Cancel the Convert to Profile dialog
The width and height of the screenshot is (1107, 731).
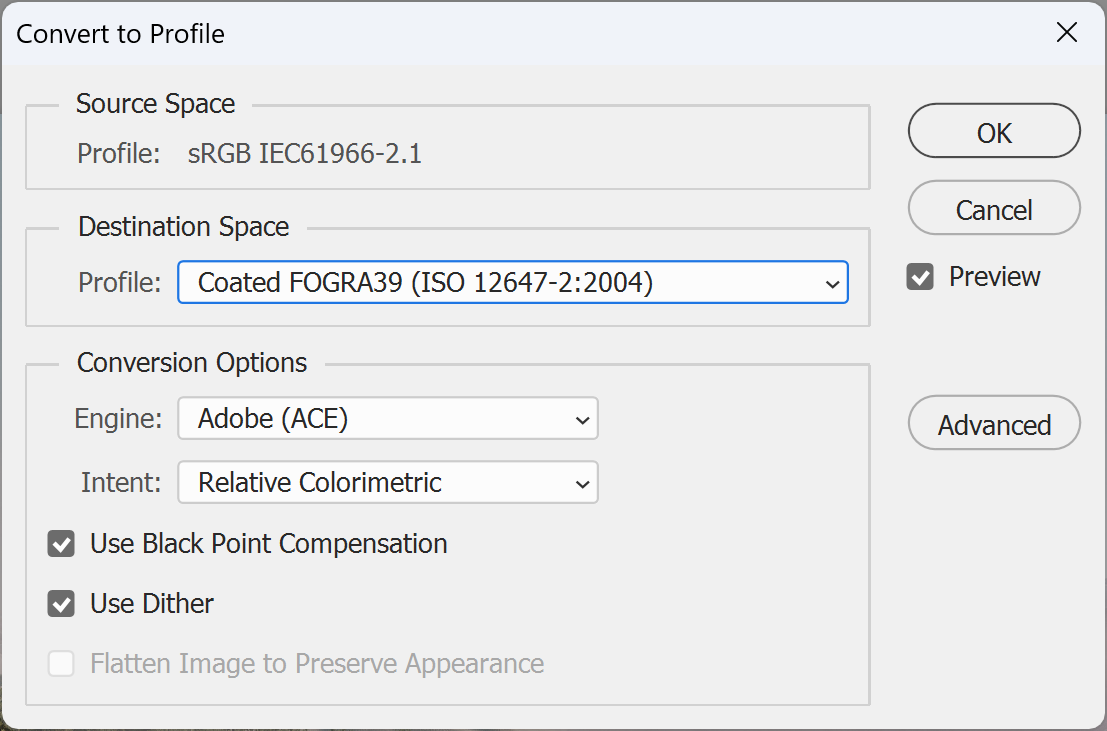(x=994, y=208)
